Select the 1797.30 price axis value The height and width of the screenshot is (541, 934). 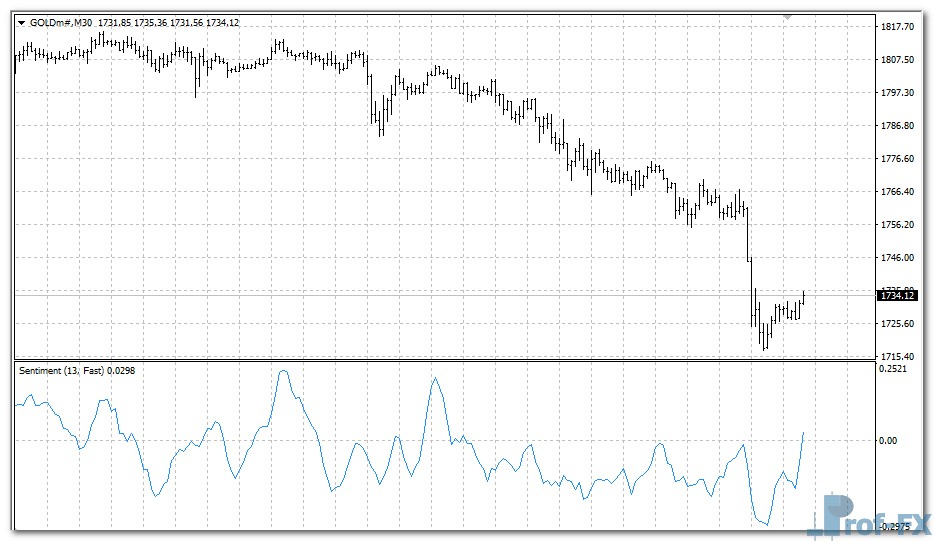897,93
